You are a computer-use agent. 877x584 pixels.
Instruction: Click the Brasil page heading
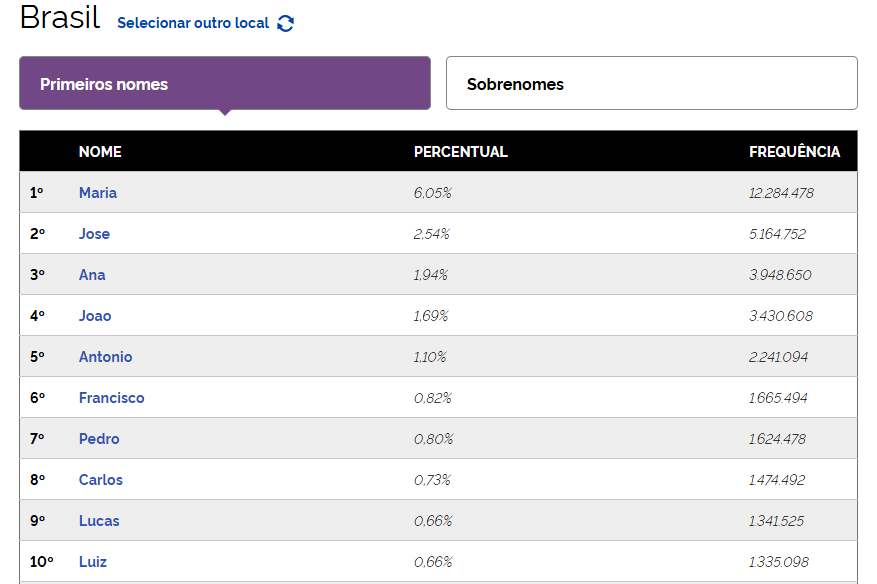point(60,18)
